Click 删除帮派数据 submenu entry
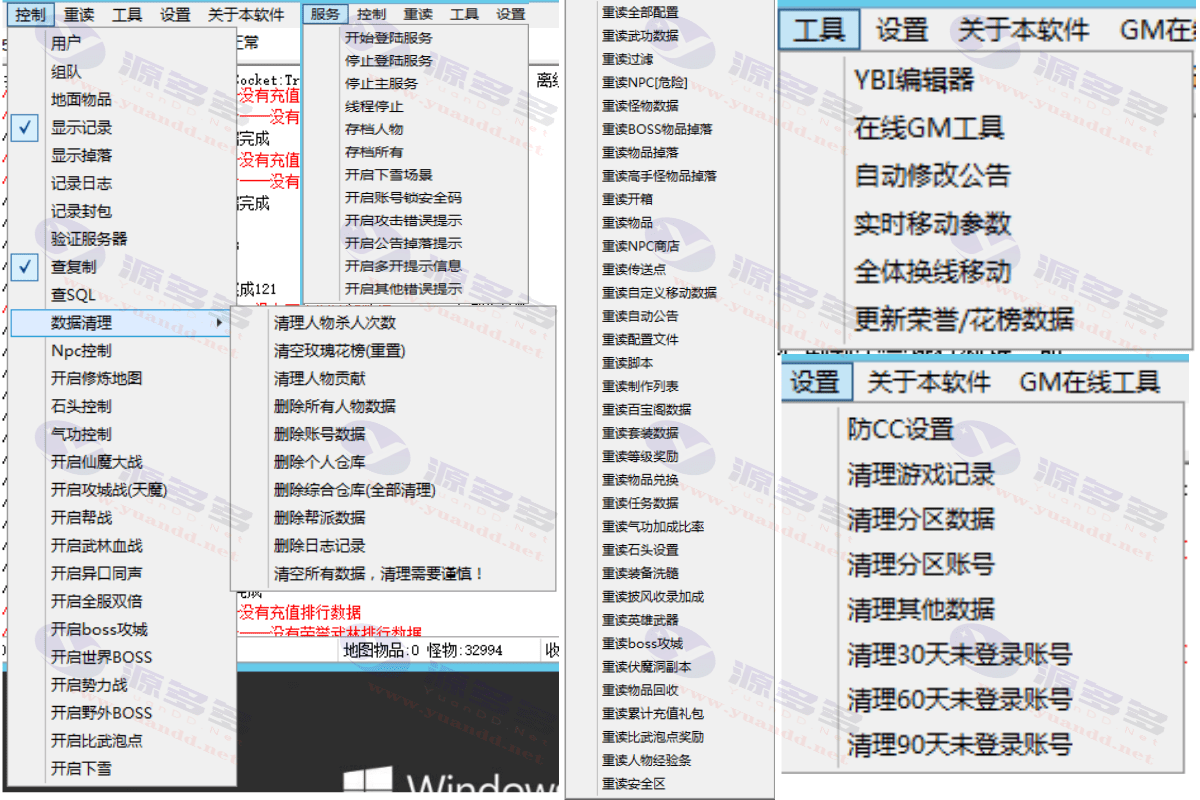This screenshot has height=800, width=1200. pos(320,518)
